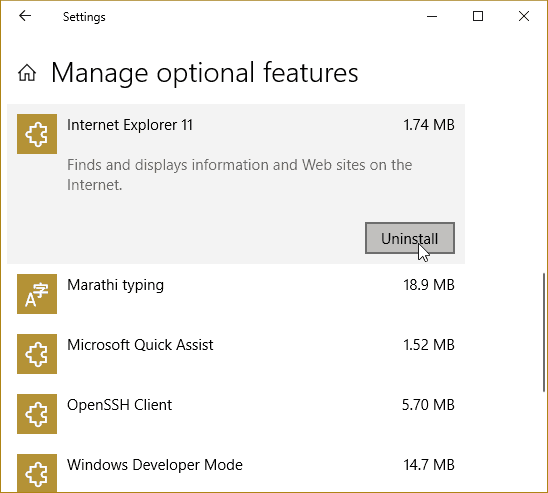Close the Settings window
Image resolution: width=548 pixels, height=493 pixels.
tap(524, 16)
